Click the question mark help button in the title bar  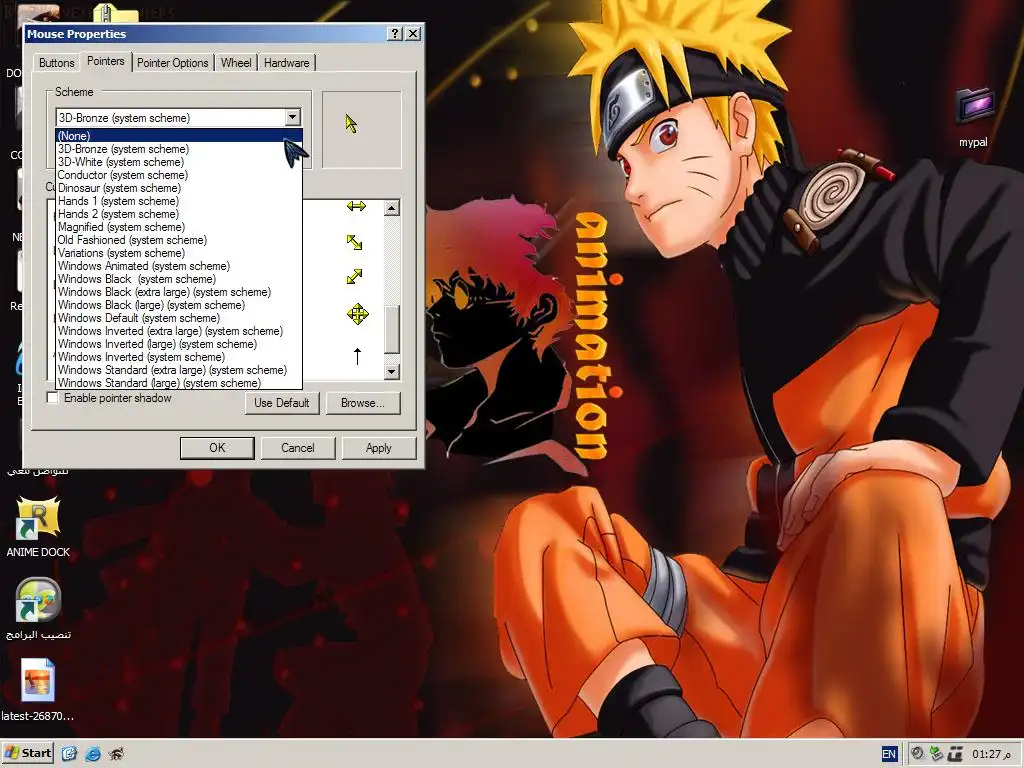coord(394,34)
